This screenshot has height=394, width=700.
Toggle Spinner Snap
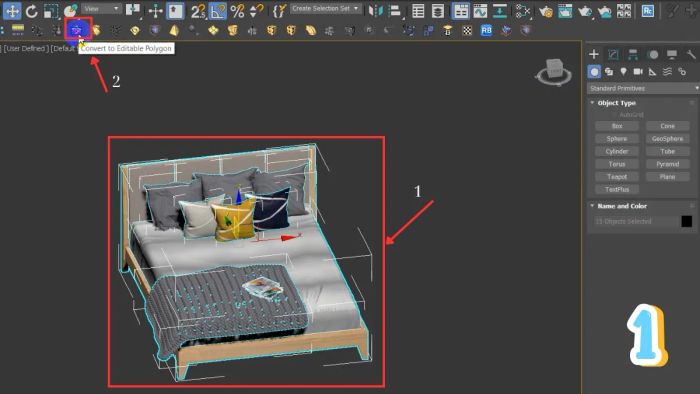(256, 11)
